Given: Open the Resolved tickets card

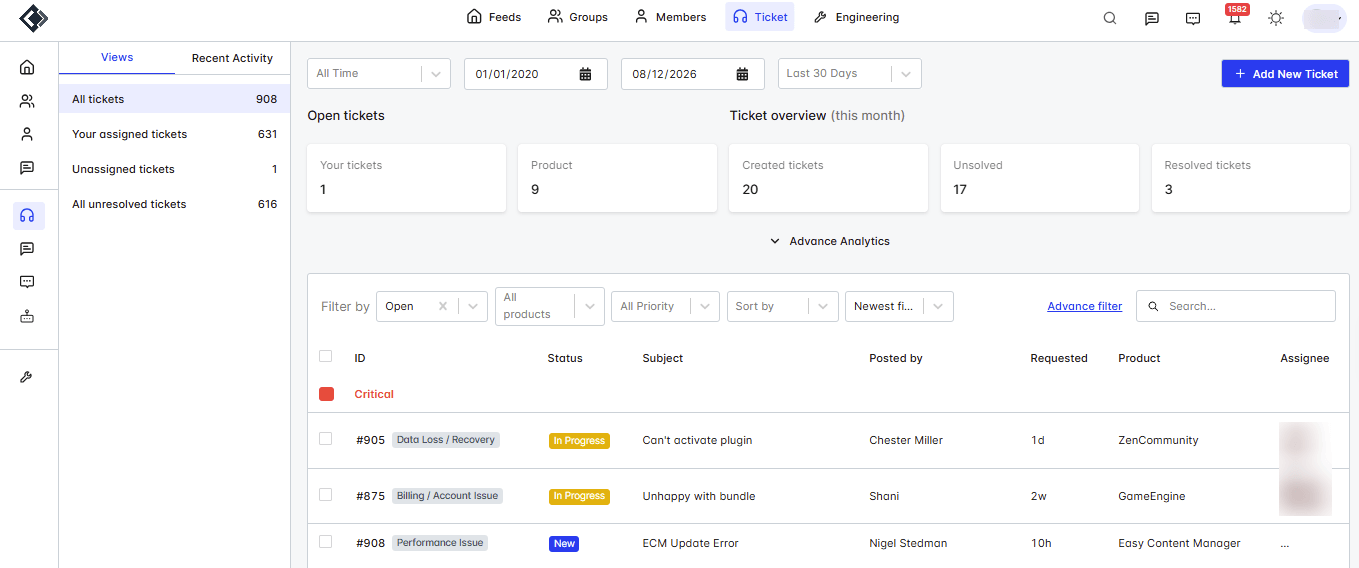Looking at the screenshot, I should 1251,178.
